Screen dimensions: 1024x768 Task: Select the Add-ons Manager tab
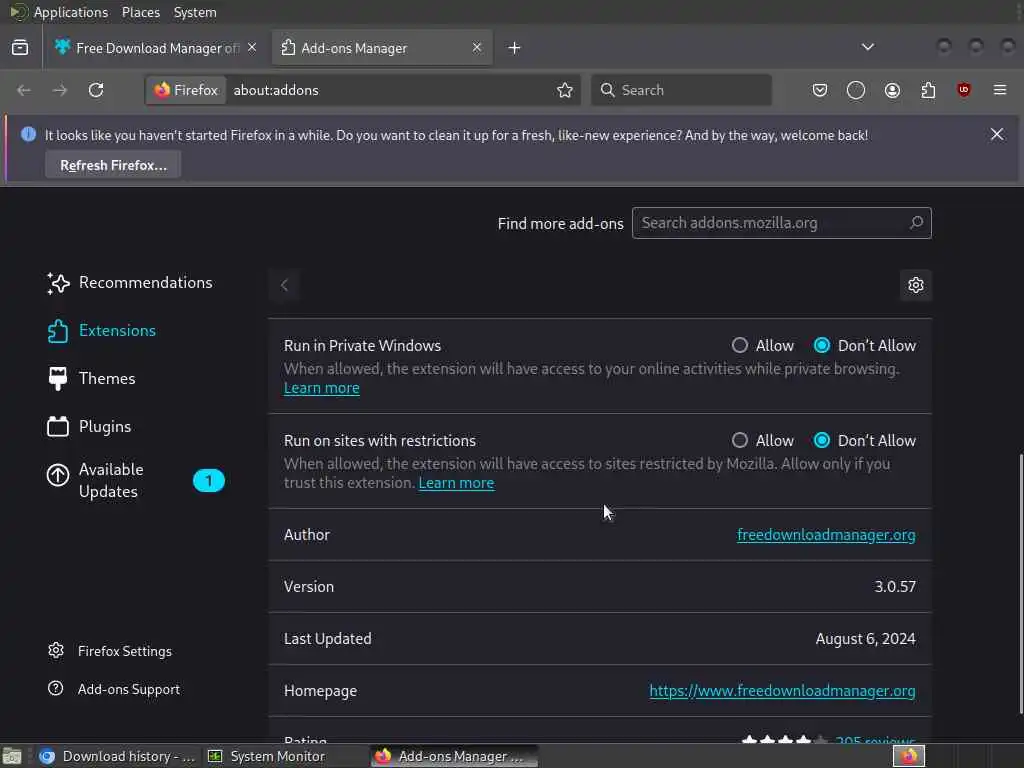pos(382,48)
